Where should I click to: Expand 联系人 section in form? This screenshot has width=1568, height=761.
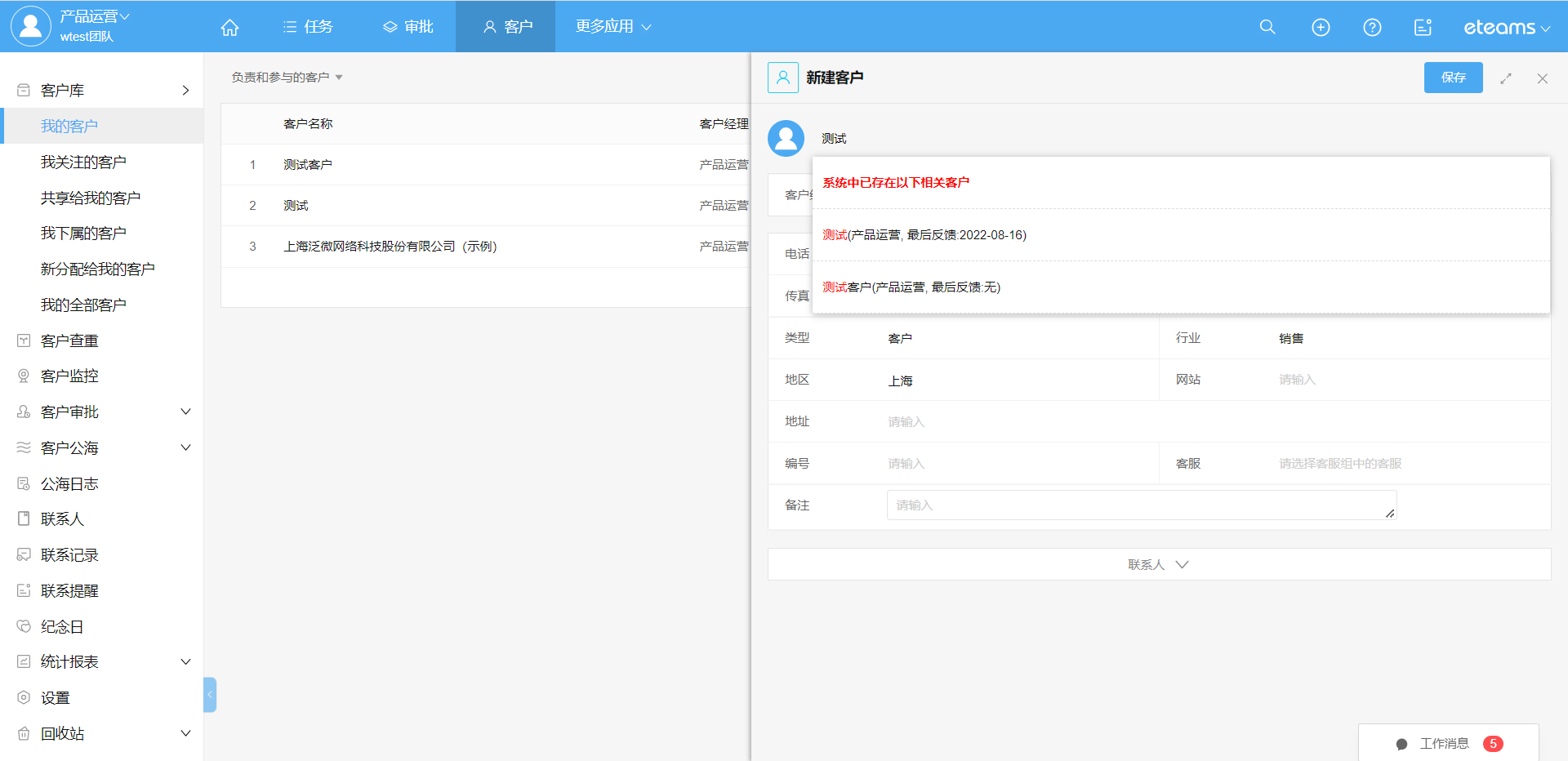tap(1158, 564)
